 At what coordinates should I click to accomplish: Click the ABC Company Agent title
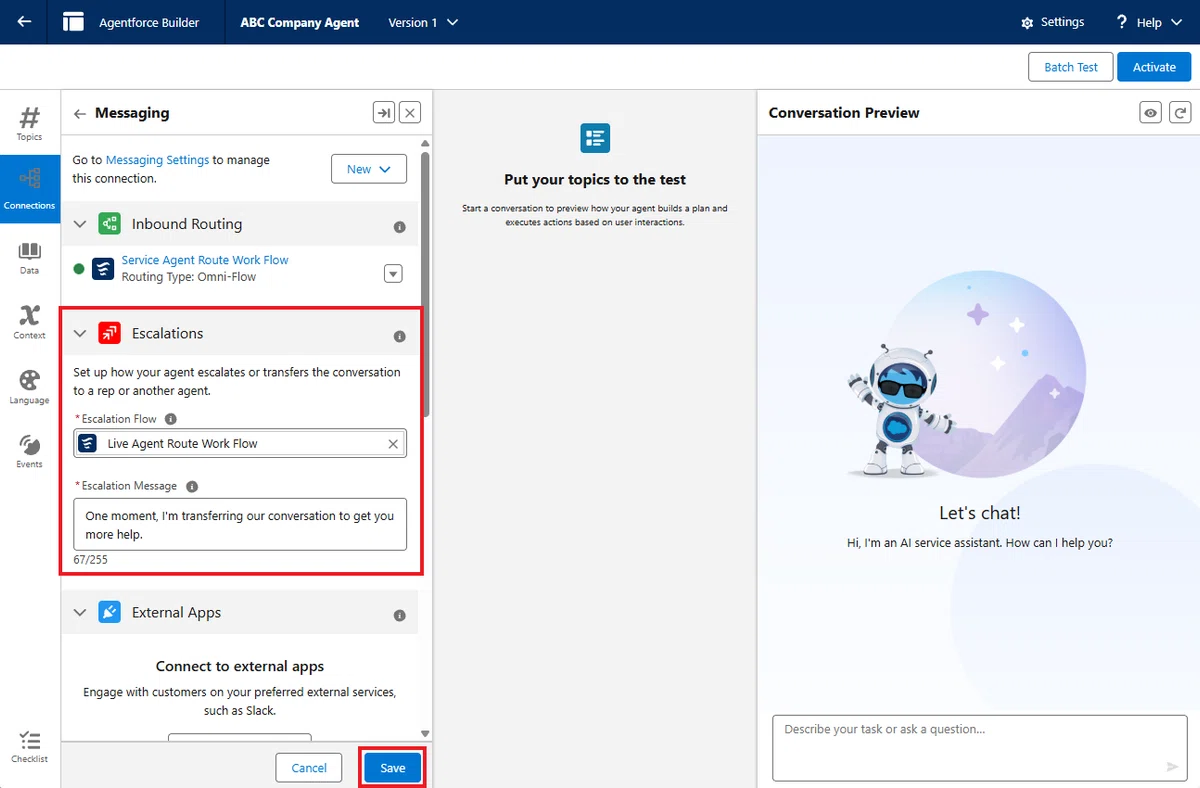point(300,22)
